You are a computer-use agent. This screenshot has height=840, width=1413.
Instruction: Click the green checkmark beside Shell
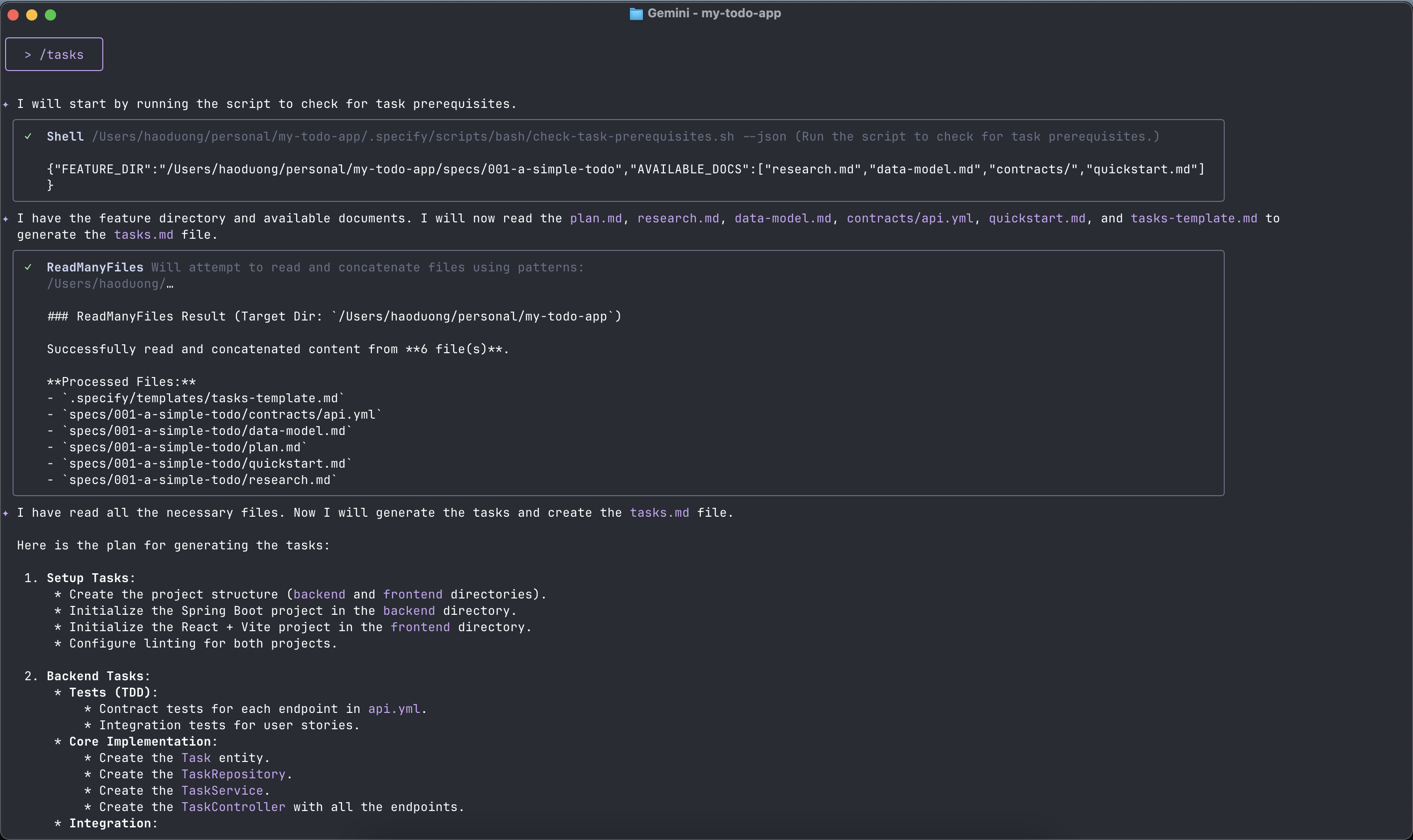pos(29,136)
